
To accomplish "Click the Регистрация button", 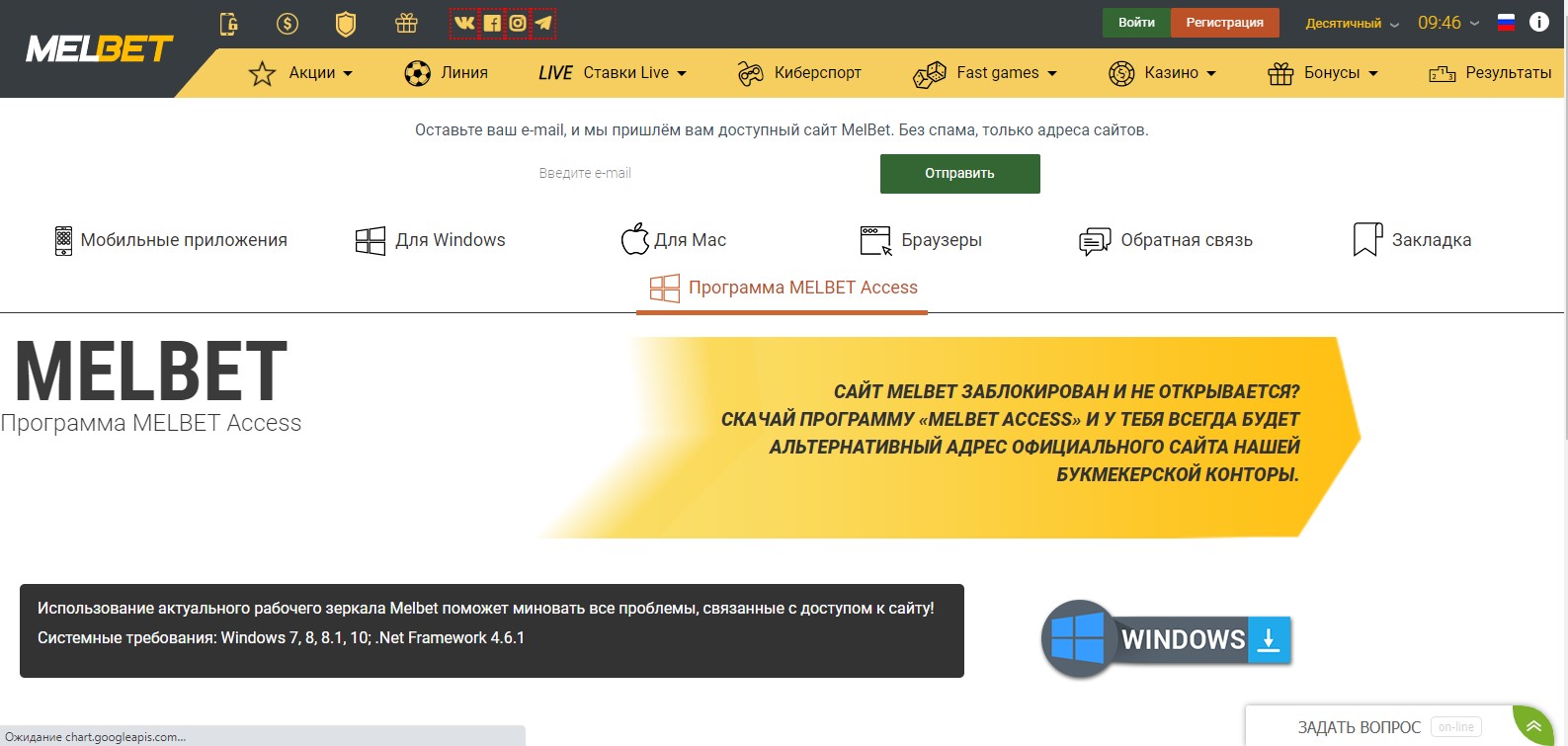I will pos(1225,23).
